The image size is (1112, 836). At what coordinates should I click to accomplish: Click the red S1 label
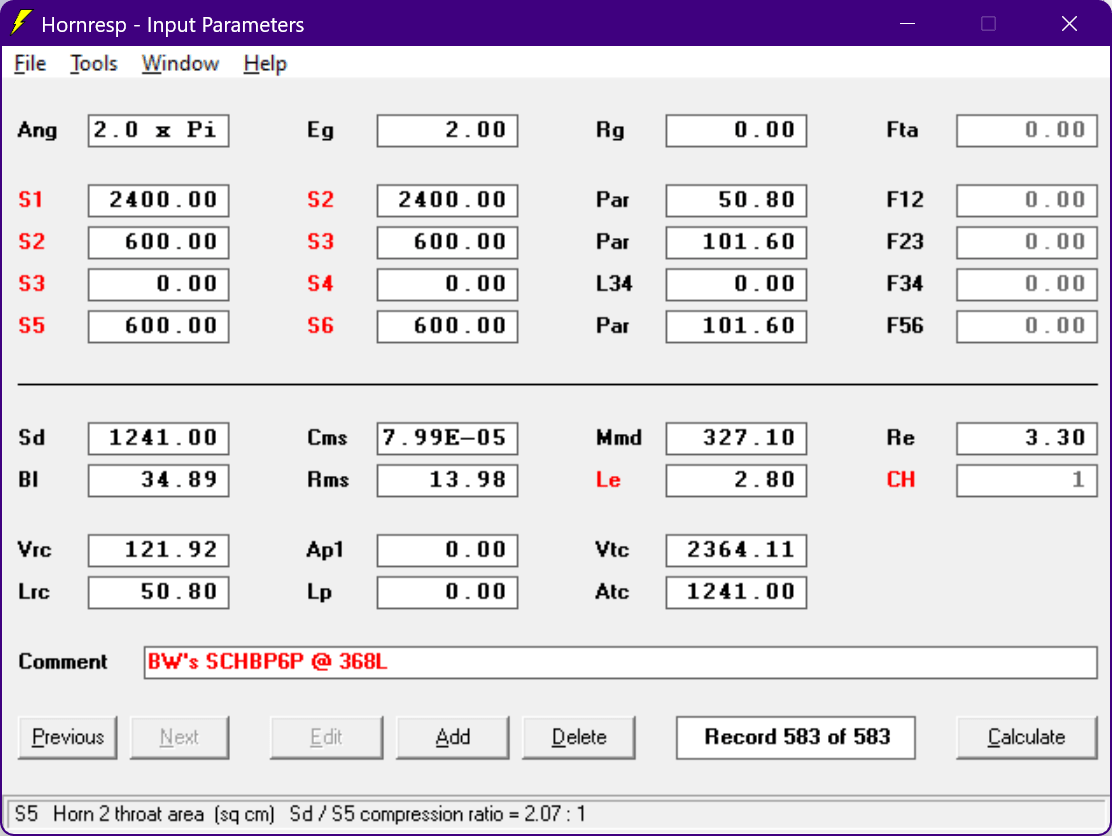pos(30,200)
